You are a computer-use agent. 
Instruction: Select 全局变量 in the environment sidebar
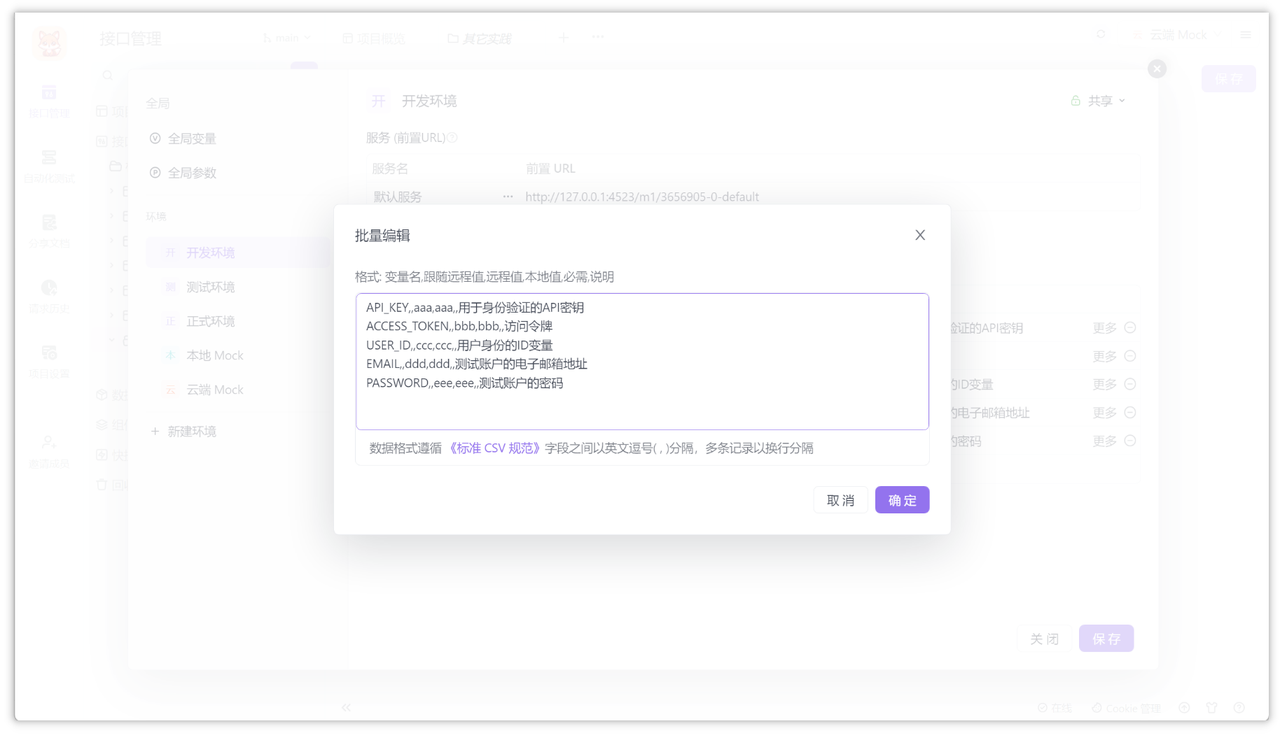pyautogui.click(x=182, y=139)
